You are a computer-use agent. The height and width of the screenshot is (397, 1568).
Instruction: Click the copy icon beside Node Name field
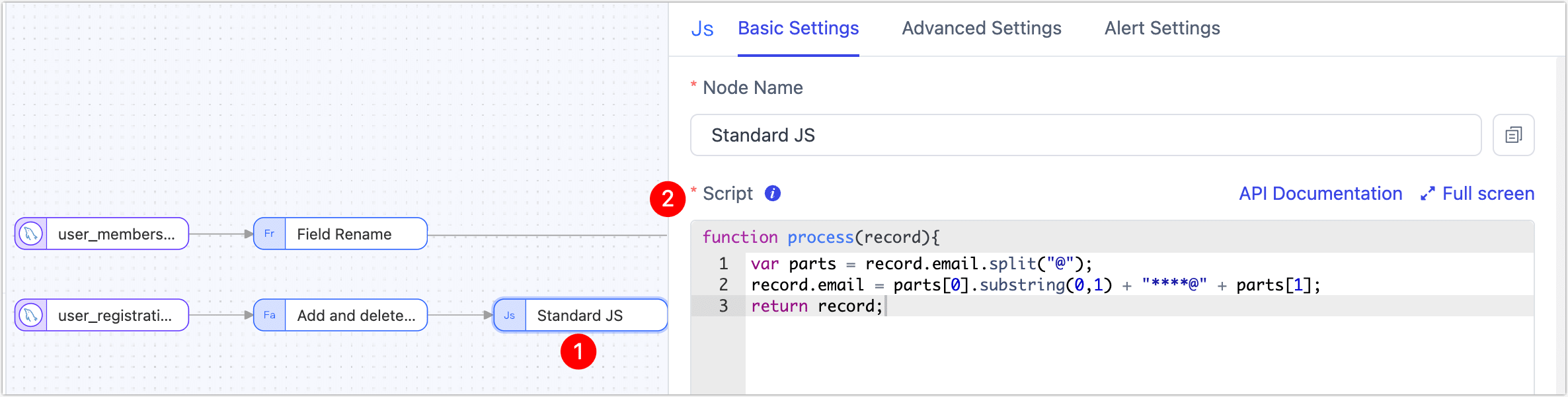click(1513, 135)
